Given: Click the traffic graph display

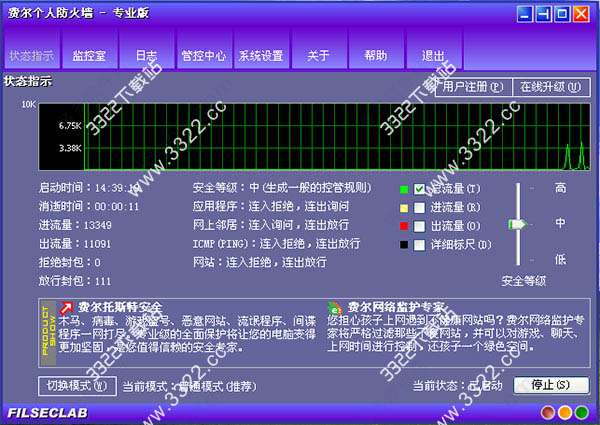Looking at the screenshot, I should point(314,137).
